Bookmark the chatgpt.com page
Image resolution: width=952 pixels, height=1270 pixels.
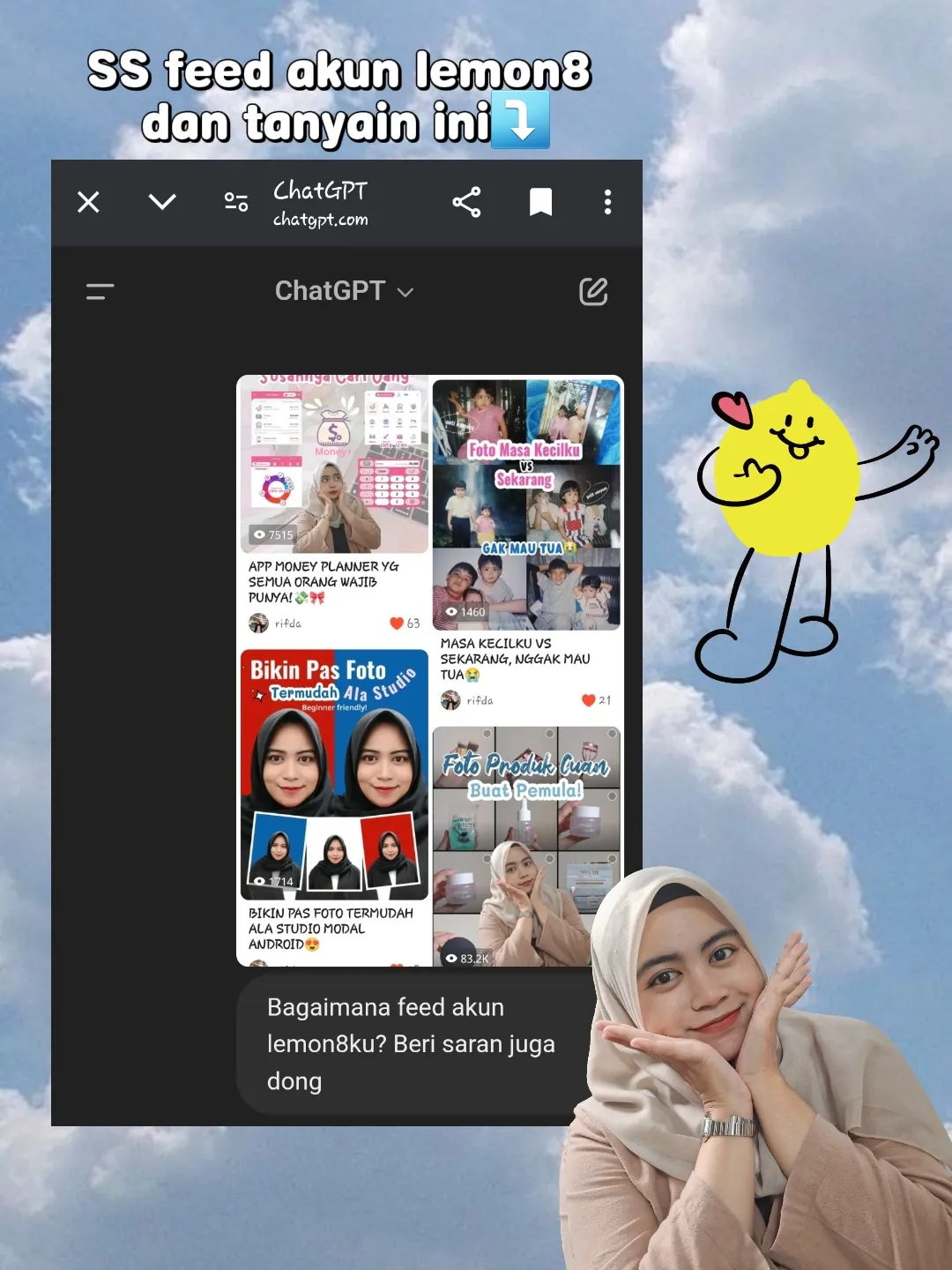(540, 203)
